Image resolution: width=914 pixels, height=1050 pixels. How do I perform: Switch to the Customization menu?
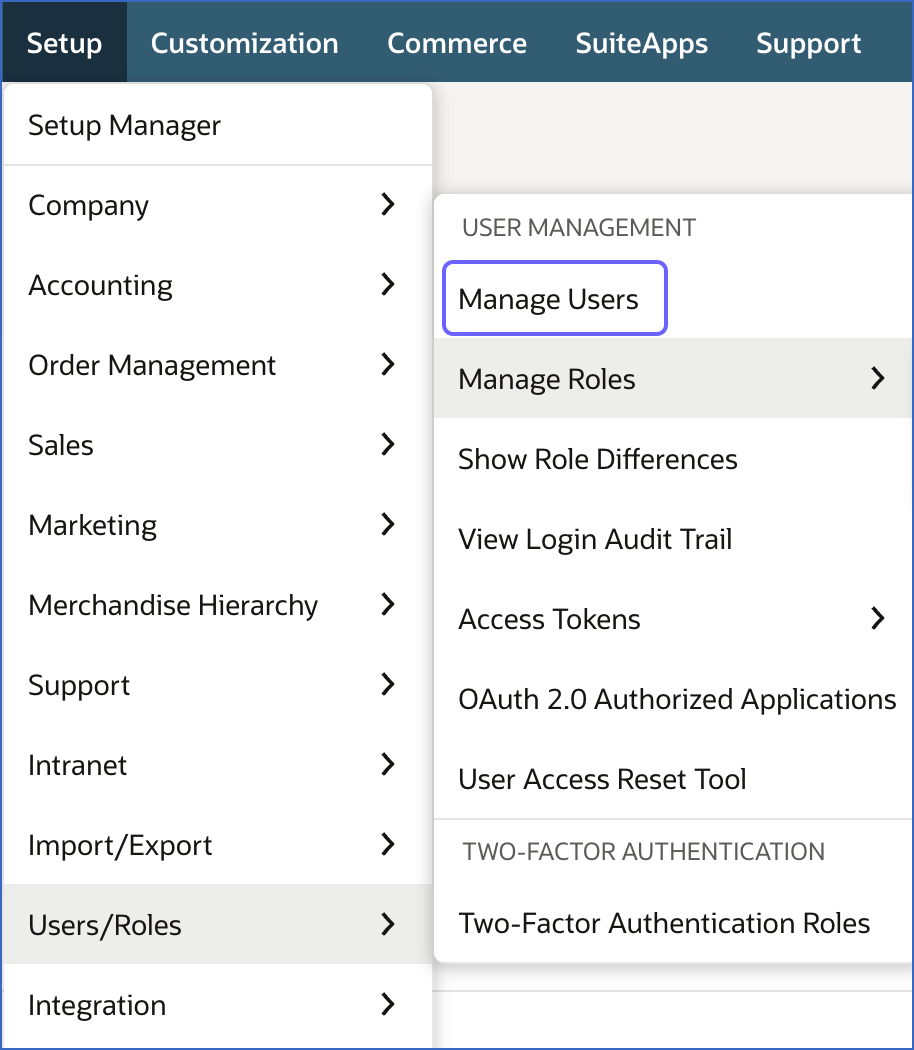[244, 42]
